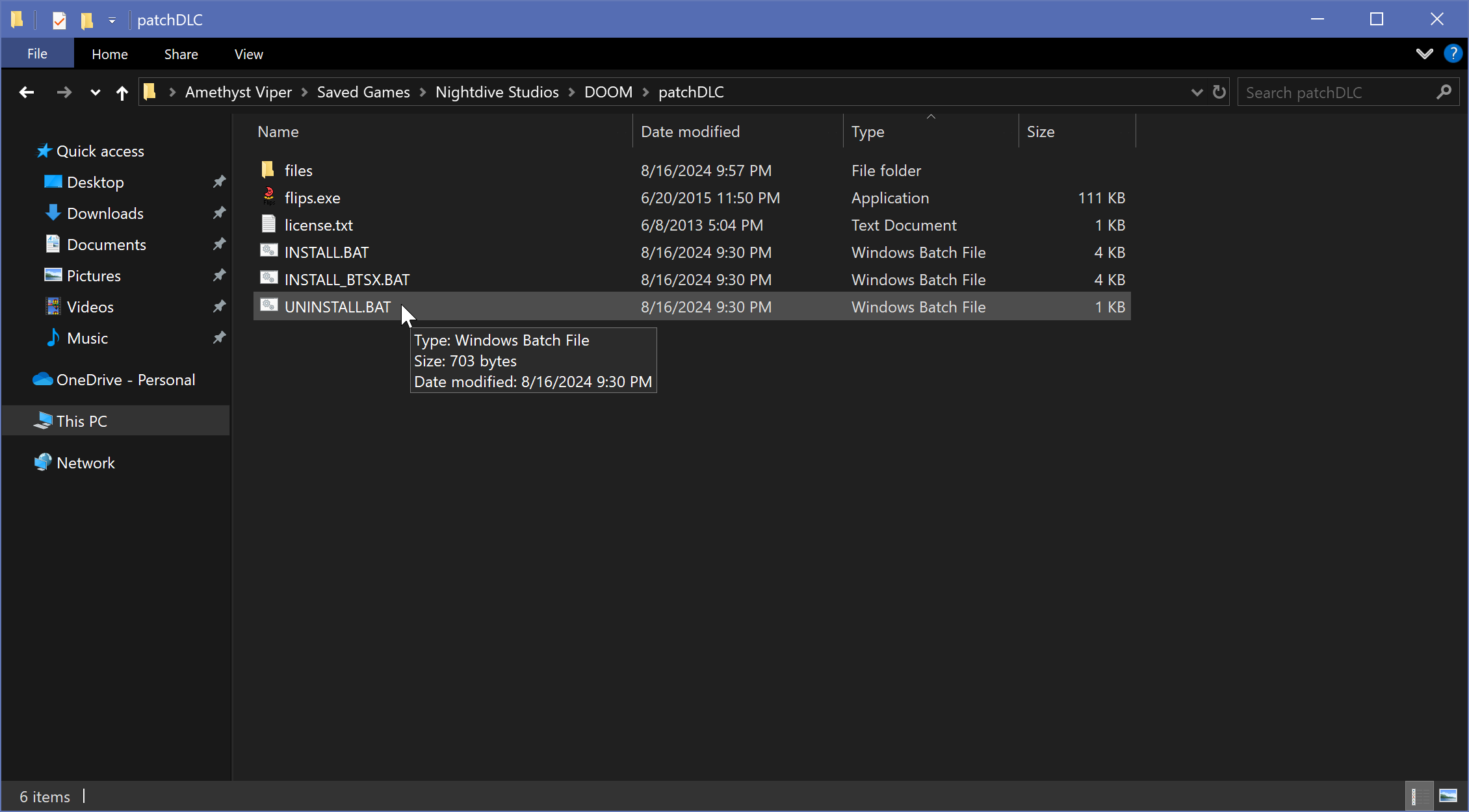
Task: Go to Saved Games in breadcrumb path
Action: 363,92
